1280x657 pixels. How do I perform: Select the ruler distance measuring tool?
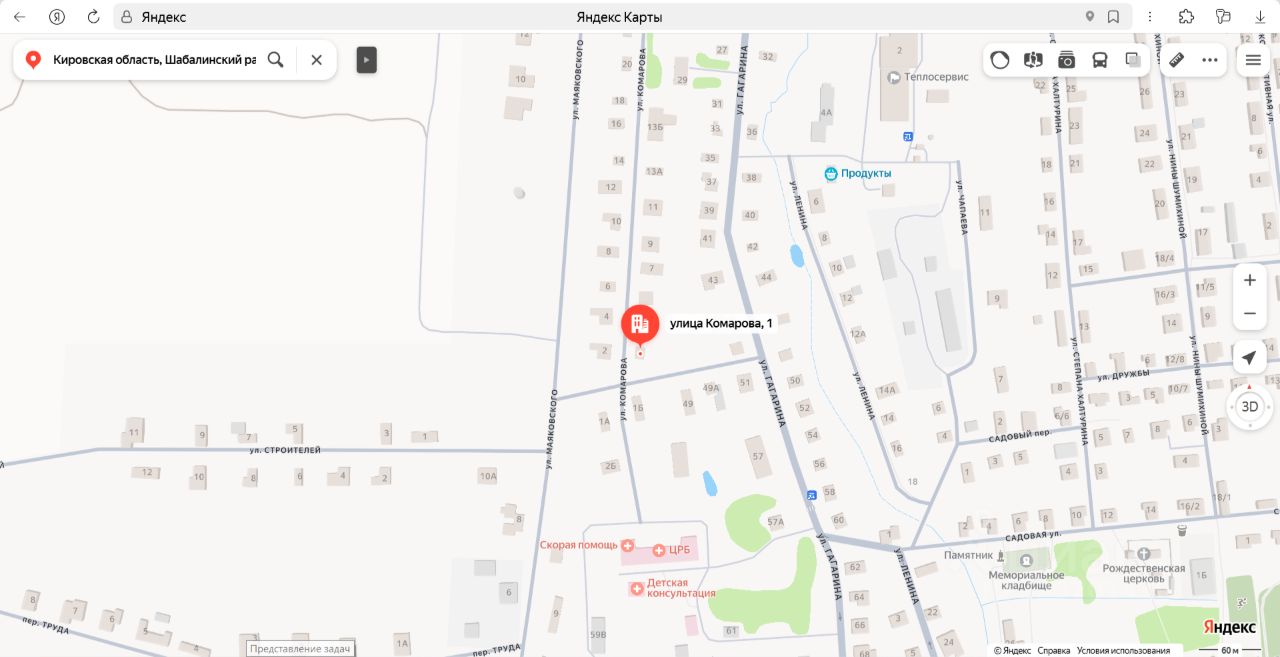click(x=1177, y=60)
